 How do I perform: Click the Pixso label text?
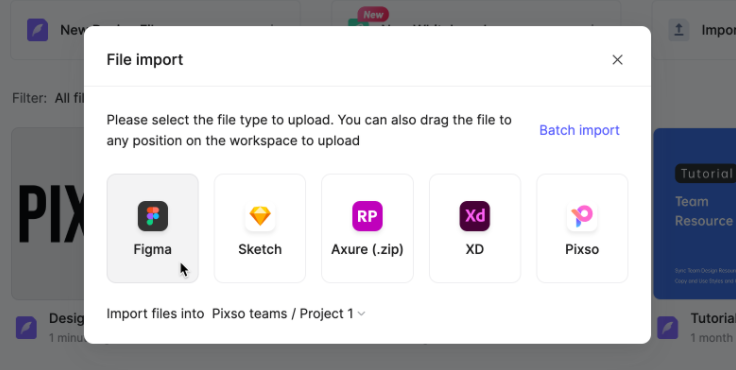click(582, 249)
